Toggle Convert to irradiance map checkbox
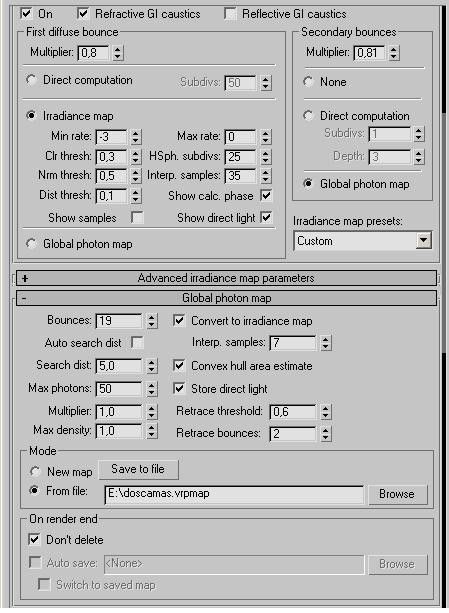 point(179,321)
